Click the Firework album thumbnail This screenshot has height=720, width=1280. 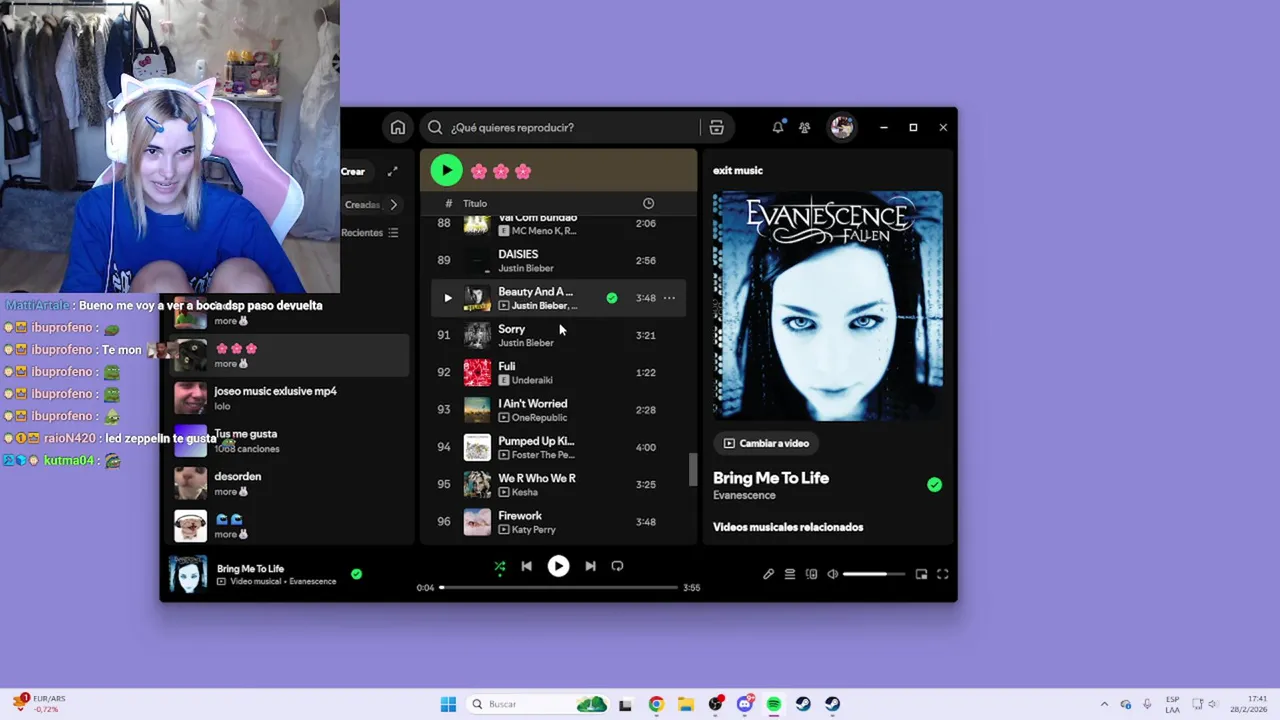(478, 521)
